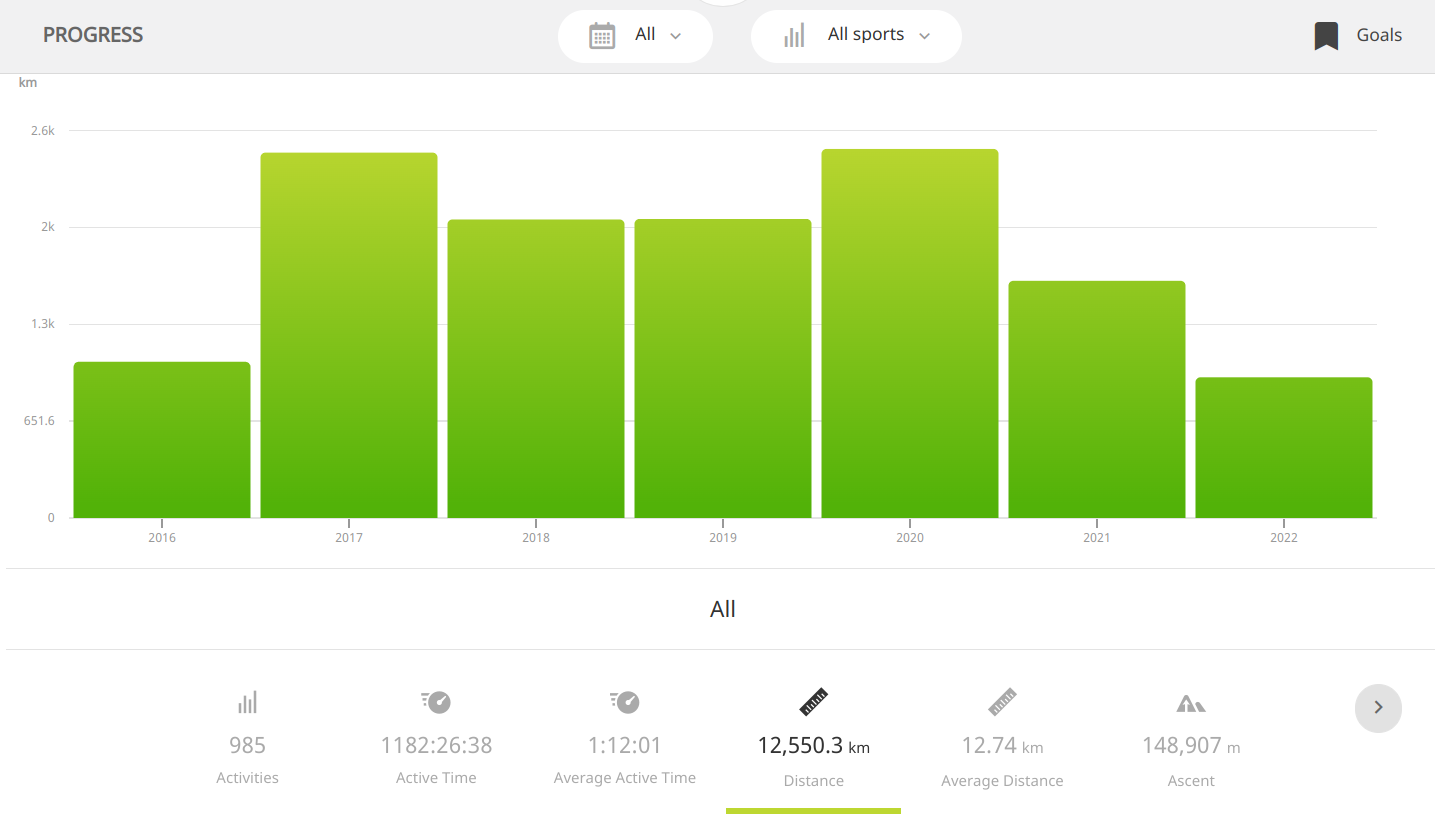This screenshot has width=1435, height=832.
Task: Click the 2.6k y-axis label
Action: (43, 131)
